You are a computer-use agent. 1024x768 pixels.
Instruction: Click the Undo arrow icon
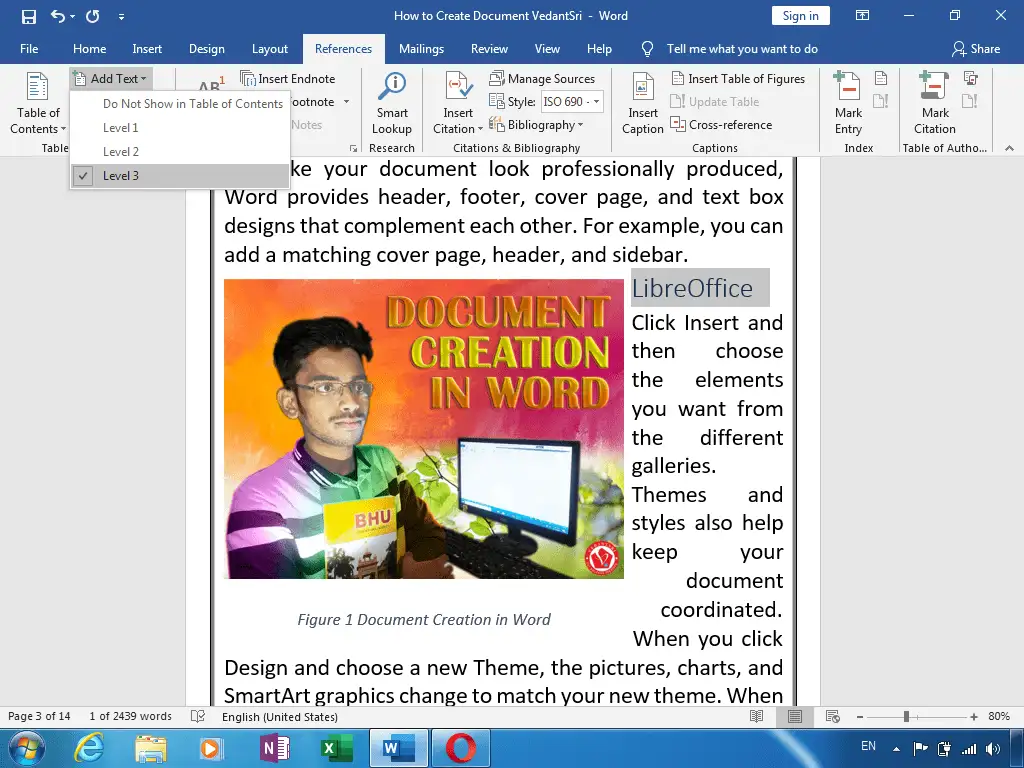[x=57, y=16]
